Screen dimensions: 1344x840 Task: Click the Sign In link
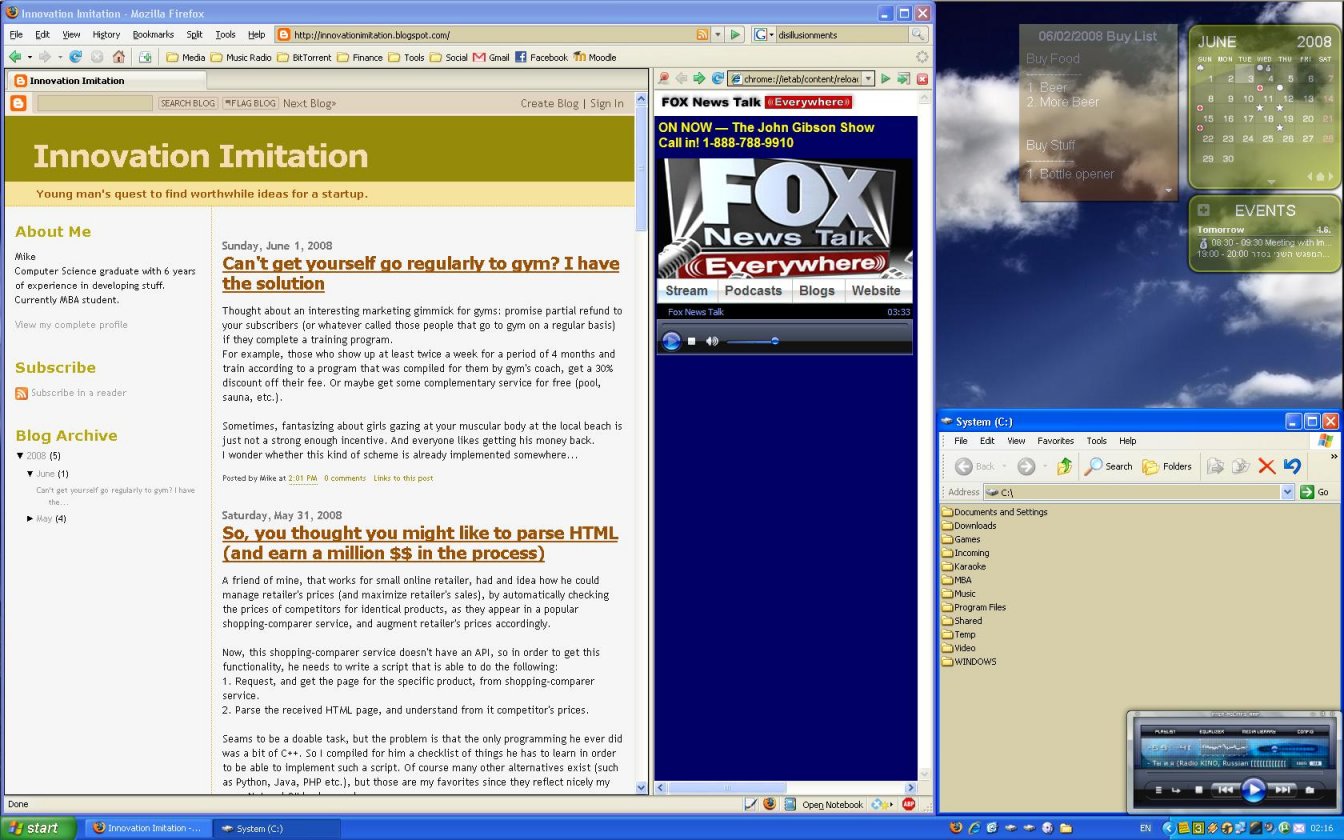[x=607, y=103]
